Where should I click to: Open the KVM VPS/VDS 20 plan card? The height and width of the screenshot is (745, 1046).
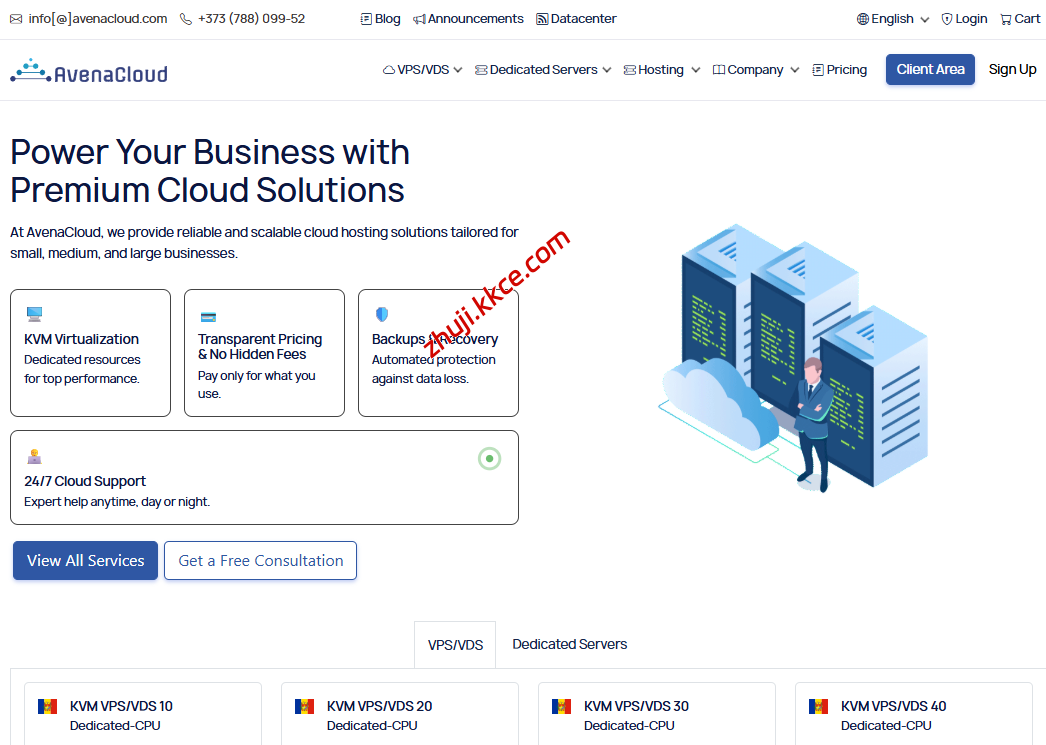[x=399, y=714]
